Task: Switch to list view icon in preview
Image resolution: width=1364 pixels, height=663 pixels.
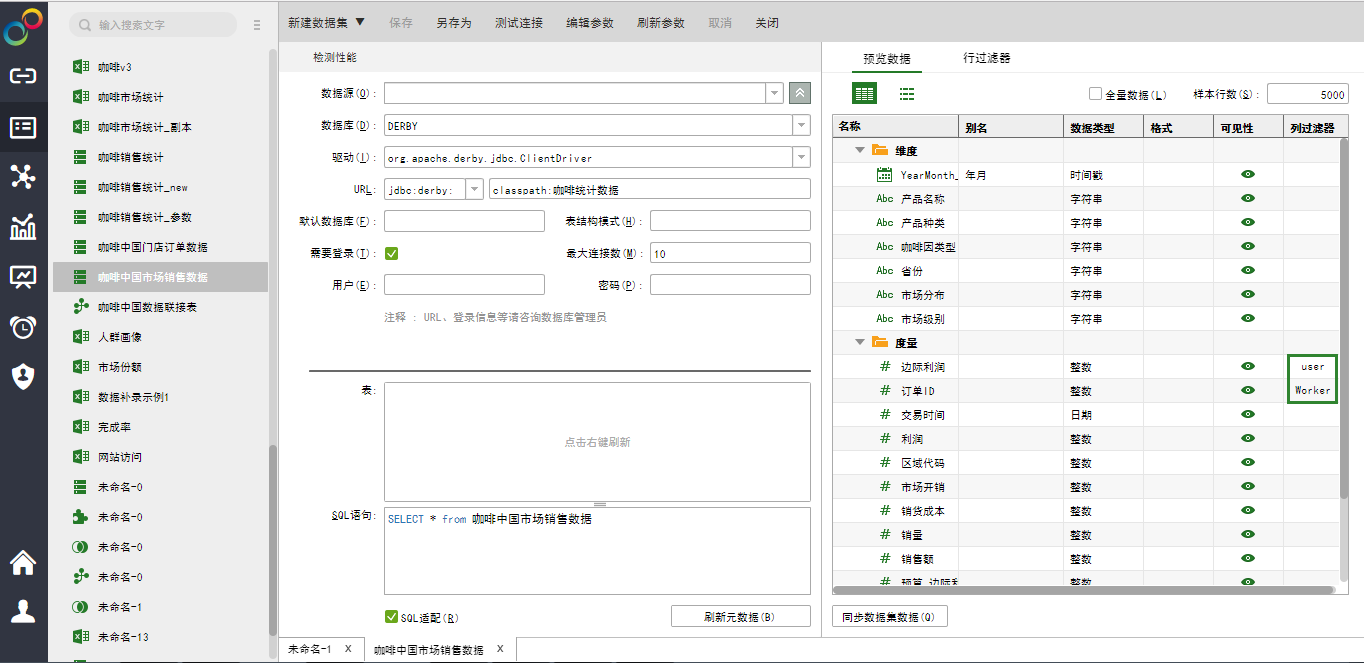Action: pos(907,94)
